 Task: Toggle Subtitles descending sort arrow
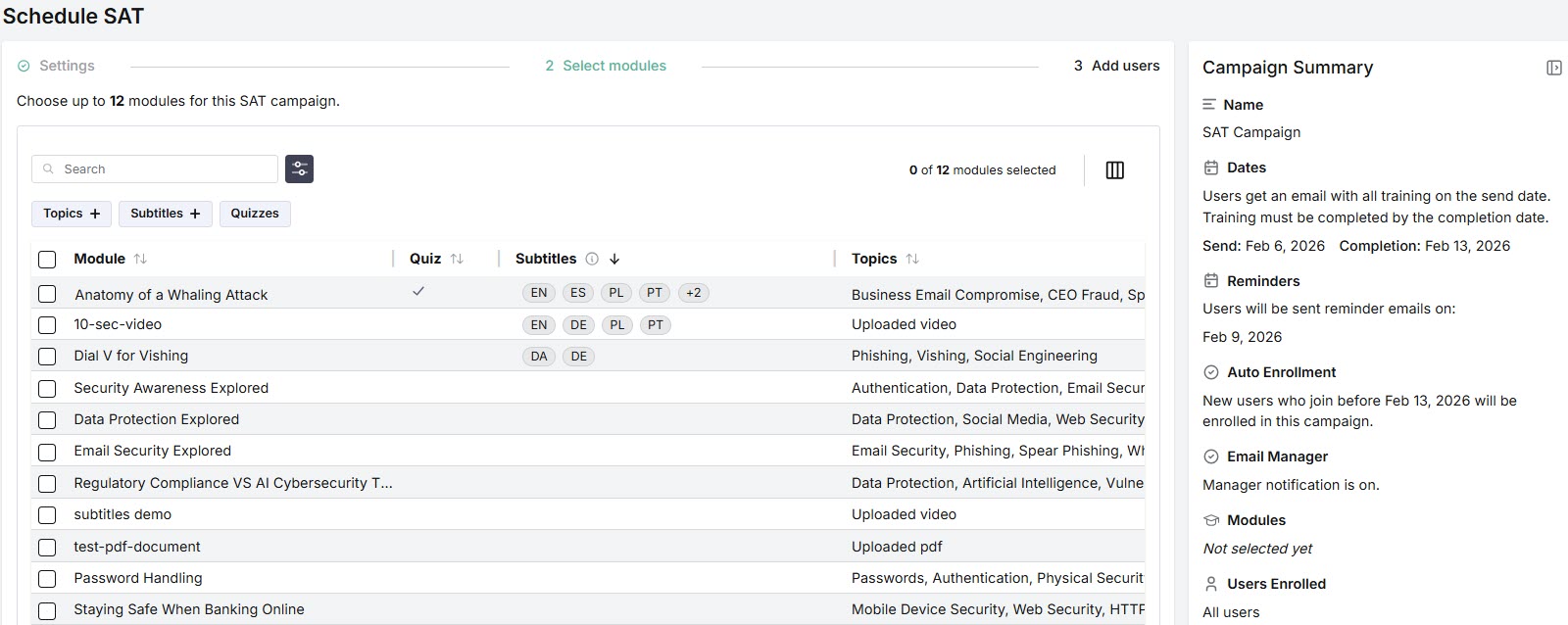click(x=614, y=259)
